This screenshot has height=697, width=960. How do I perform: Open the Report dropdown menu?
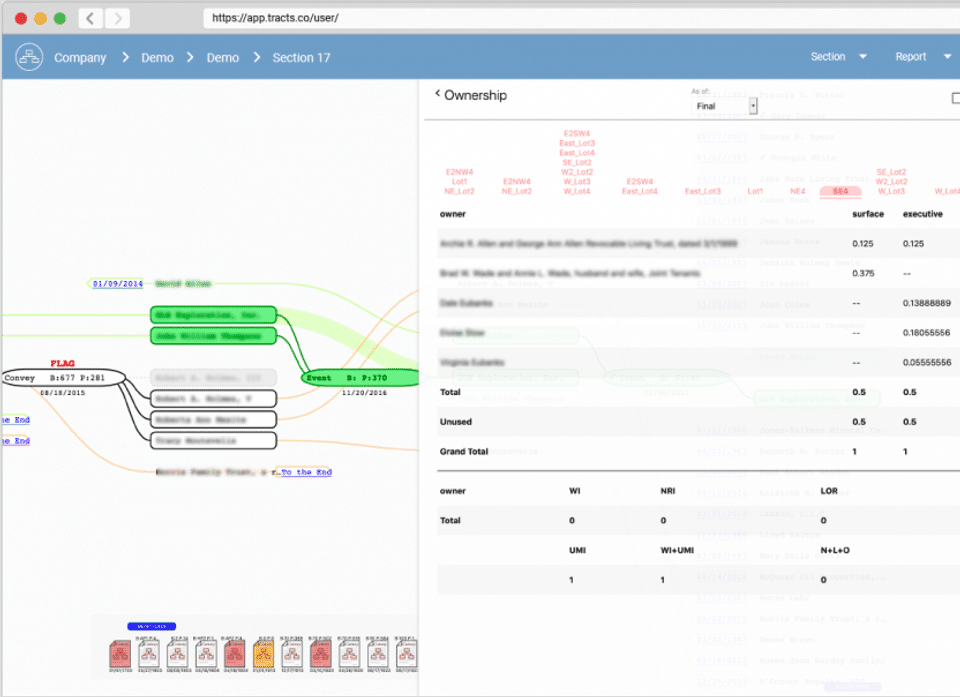pyautogui.click(x=923, y=56)
